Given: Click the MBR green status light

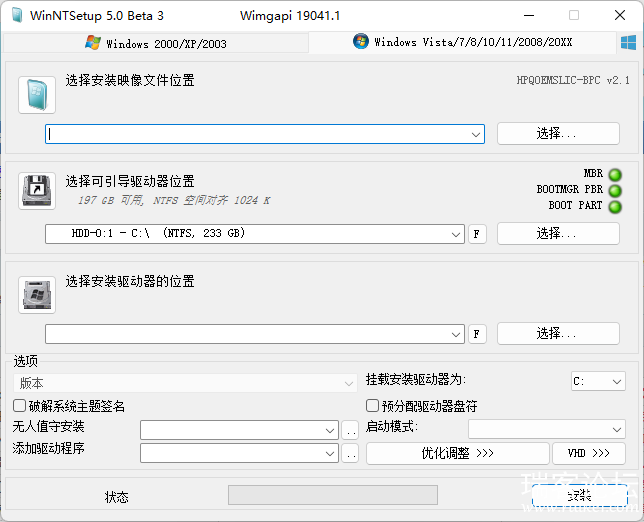Looking at the screenshot, I should pyautogui.click(x=615, y=175).
